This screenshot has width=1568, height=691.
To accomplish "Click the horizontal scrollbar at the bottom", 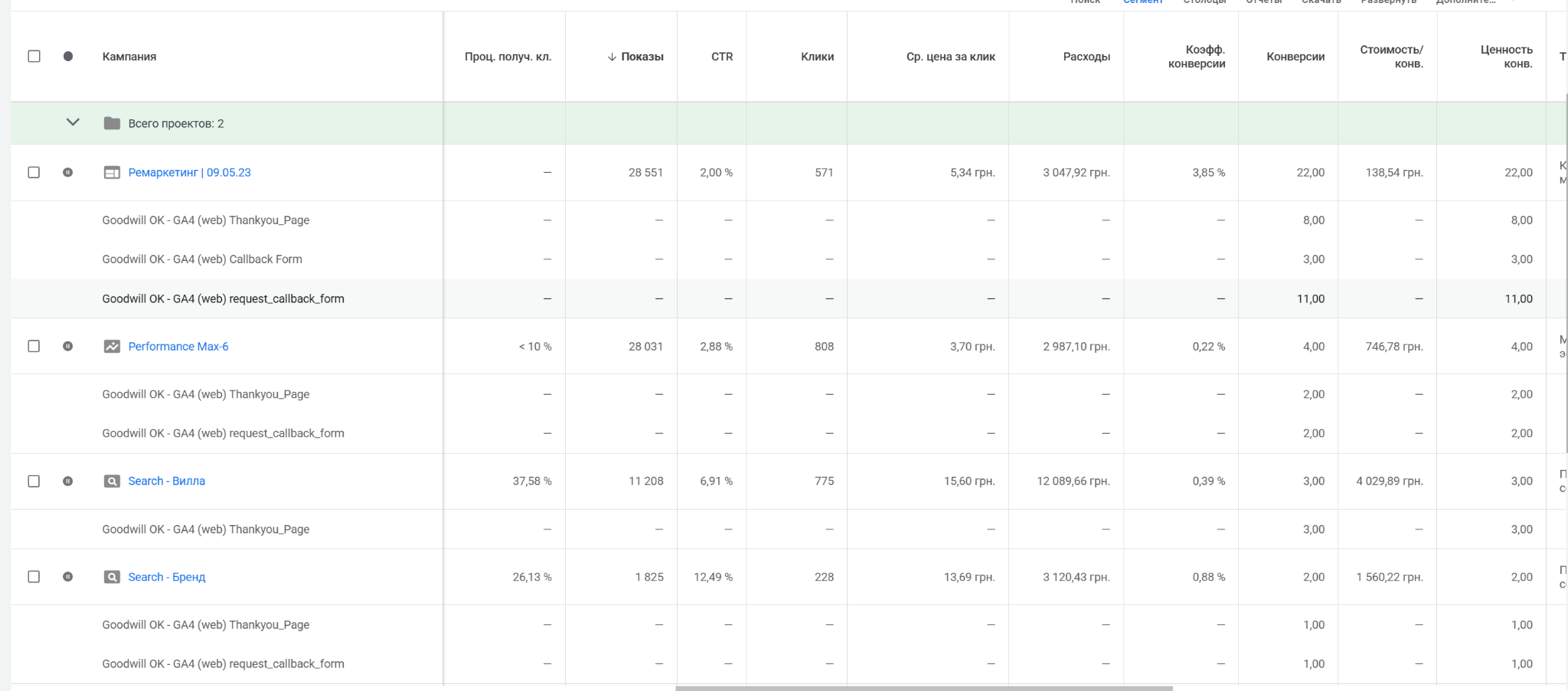I will (x=923, y=688).
